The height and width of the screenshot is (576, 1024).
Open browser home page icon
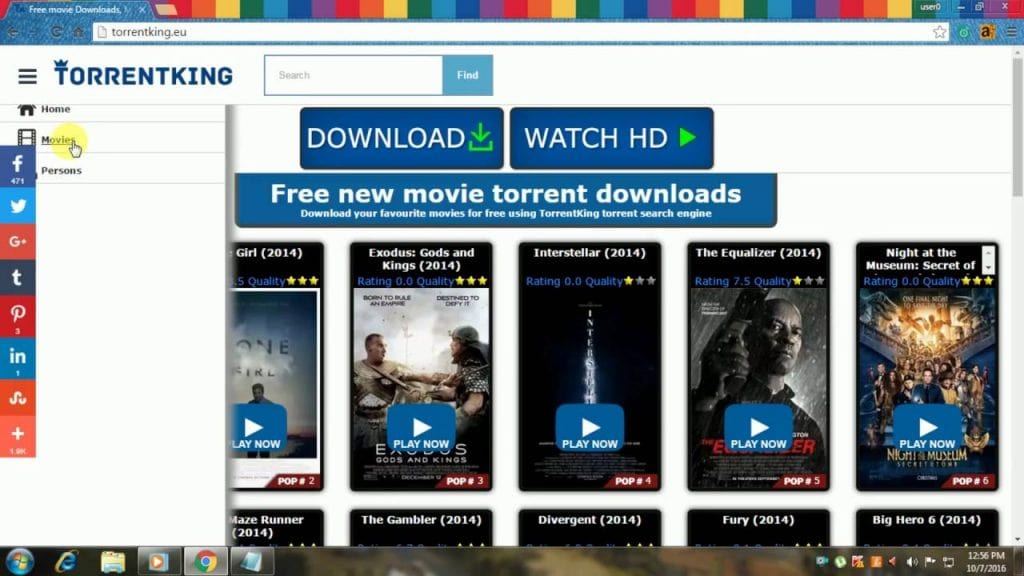pyautogui.click(x=78, y=32)
